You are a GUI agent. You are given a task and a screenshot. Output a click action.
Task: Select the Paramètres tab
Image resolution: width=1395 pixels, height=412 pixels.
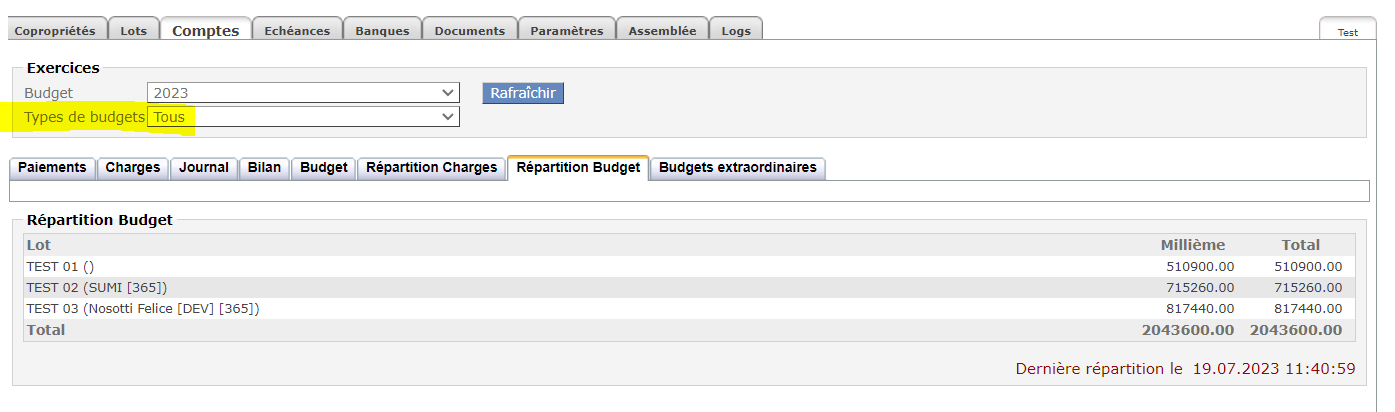click(x=567, y=30)
